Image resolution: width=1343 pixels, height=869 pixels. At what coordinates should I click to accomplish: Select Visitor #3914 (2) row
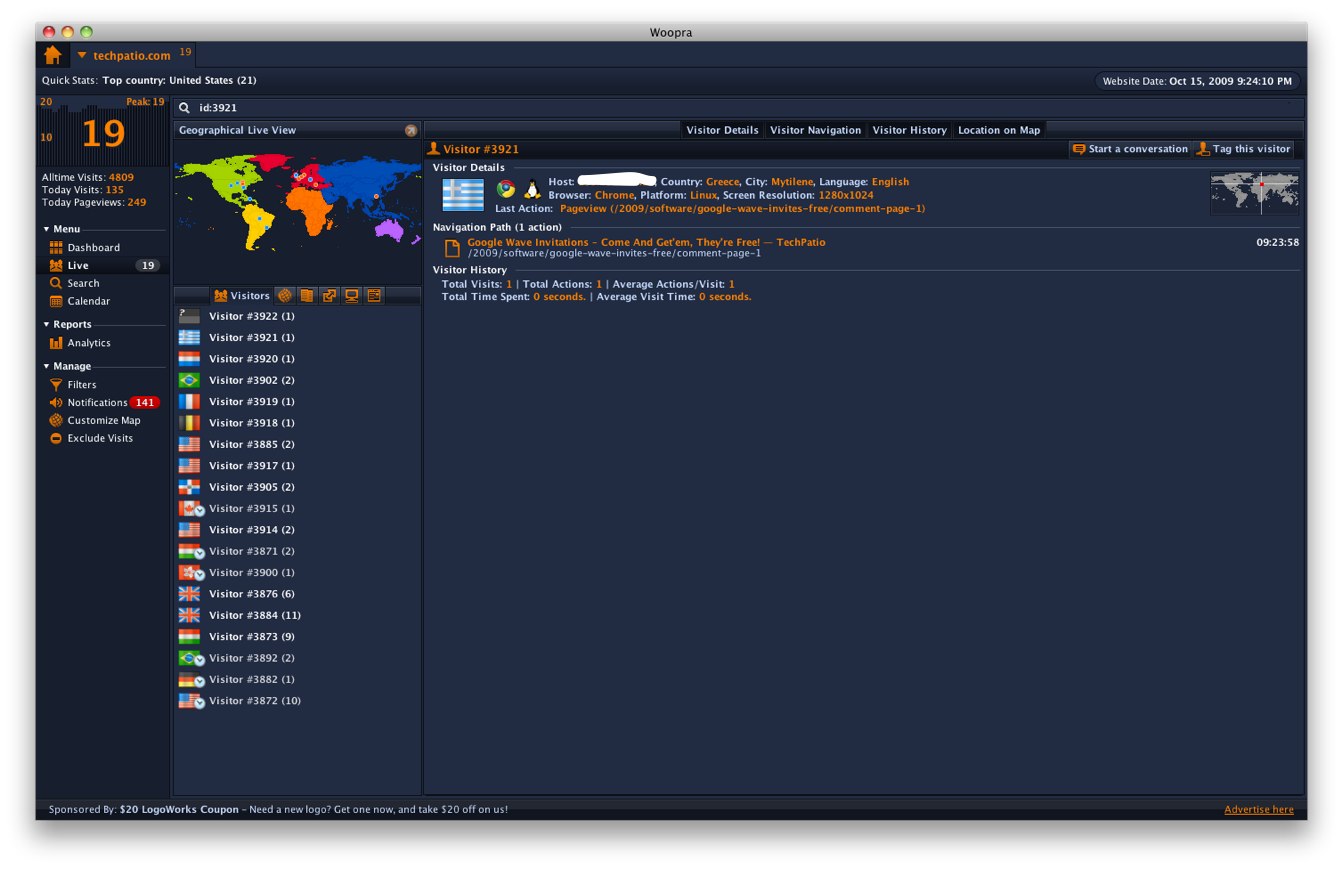(297, 530)
